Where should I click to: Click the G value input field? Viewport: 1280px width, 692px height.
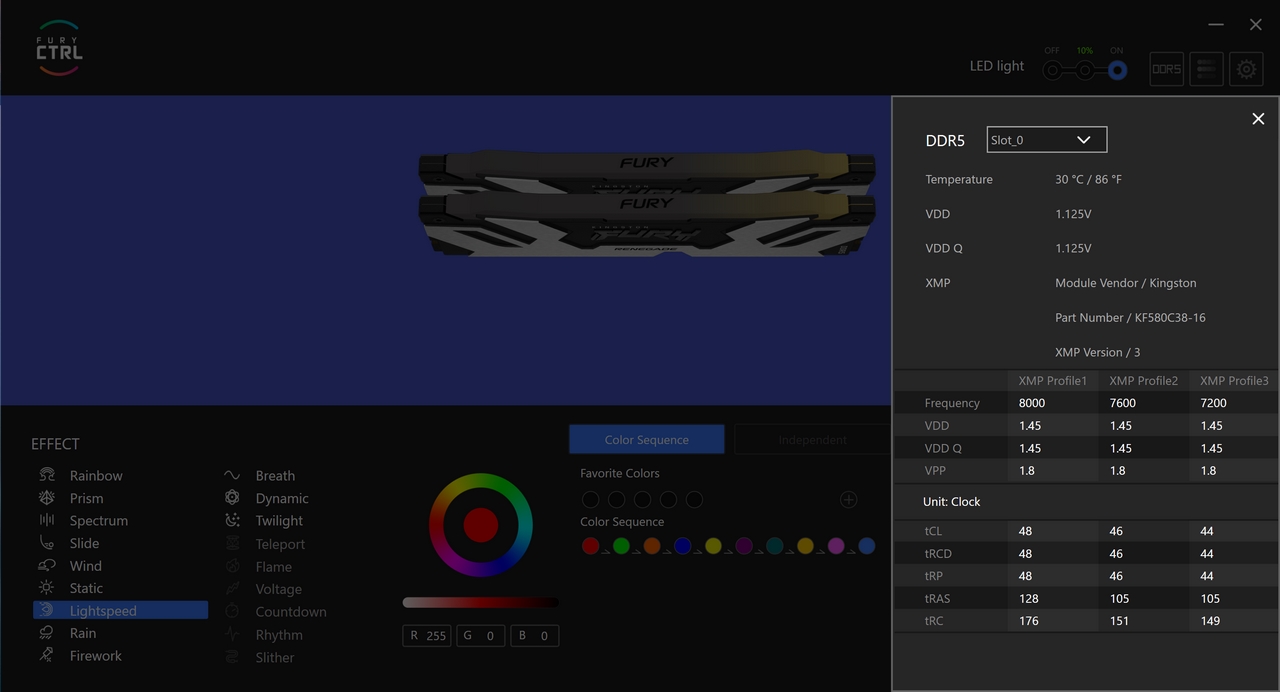(x=481, y=635)
